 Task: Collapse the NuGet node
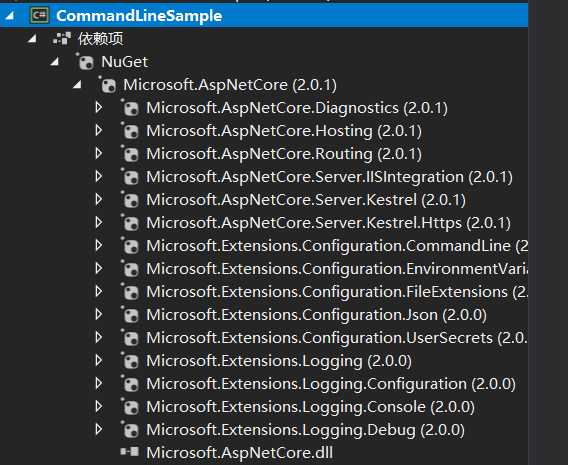point(55,62)
